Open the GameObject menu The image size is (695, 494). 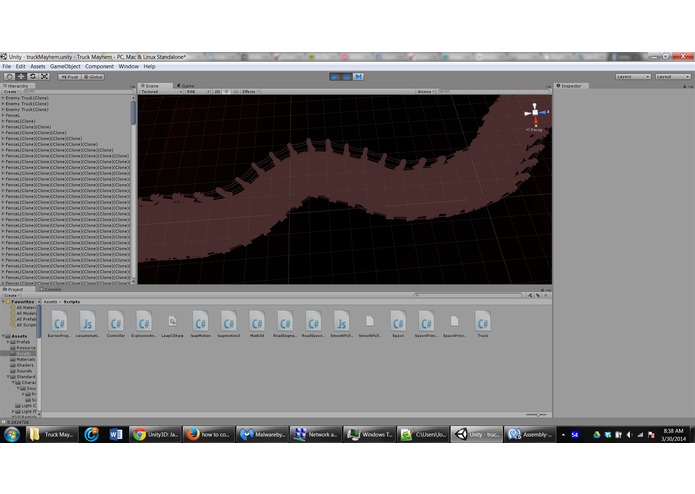click(65, 66)
